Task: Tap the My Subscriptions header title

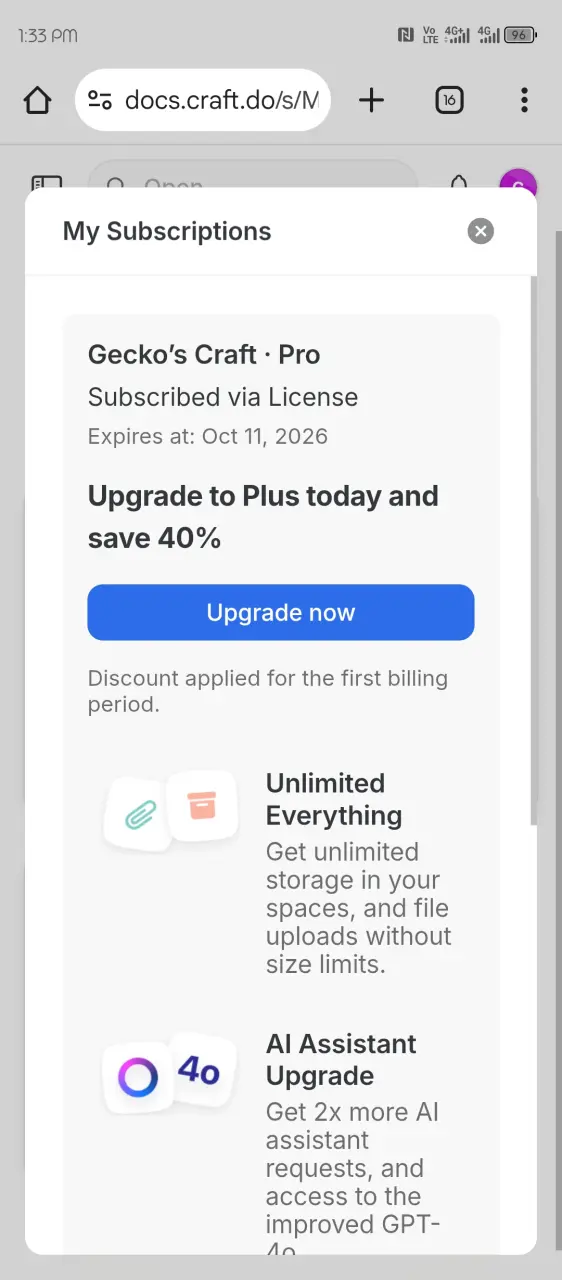Action: click(x=167, y=231)
